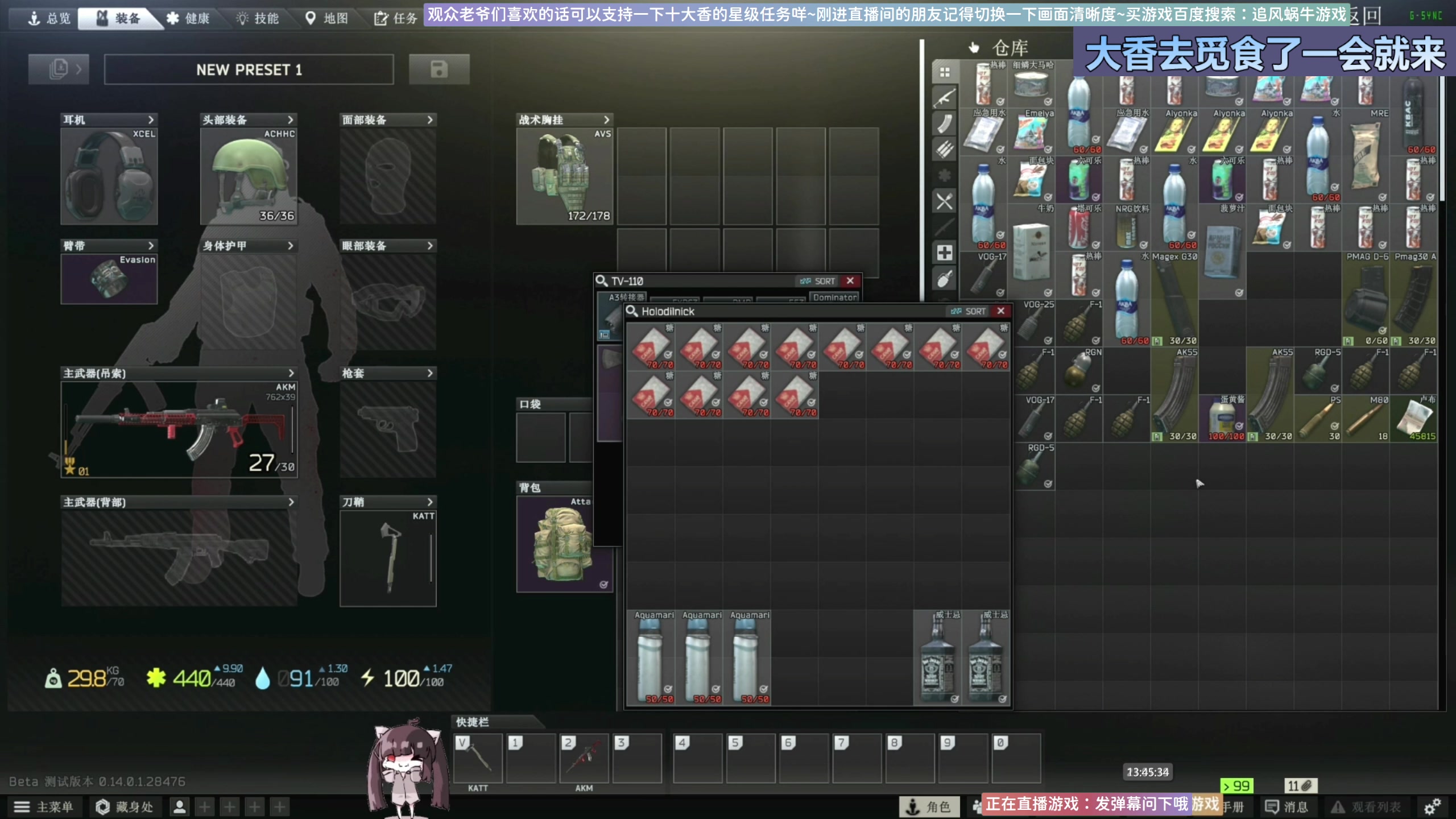This screenshot has width=1456, height=819.
Task: Close the TV-110 container window
Action: coord(850,281)
